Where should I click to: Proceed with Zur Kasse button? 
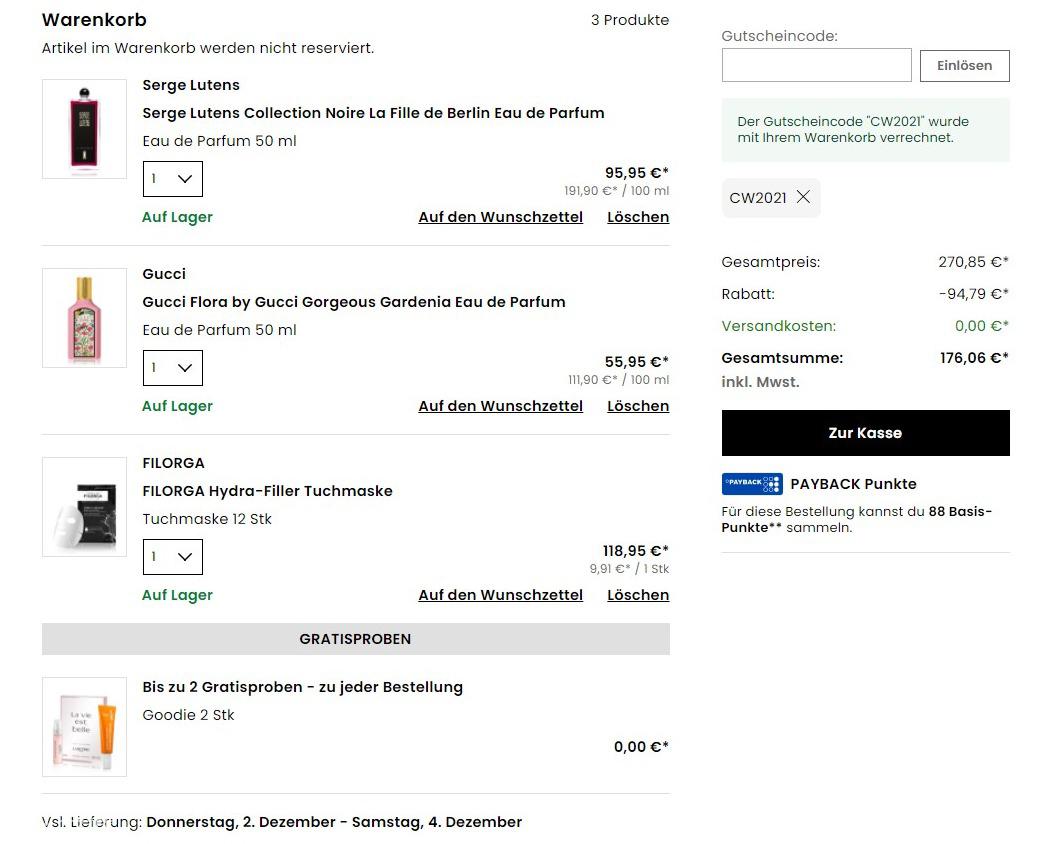[x=865, y=433]
